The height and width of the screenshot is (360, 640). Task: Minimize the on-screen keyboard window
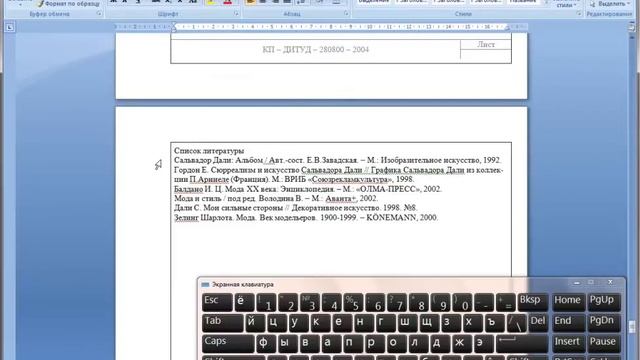point(576,282)
